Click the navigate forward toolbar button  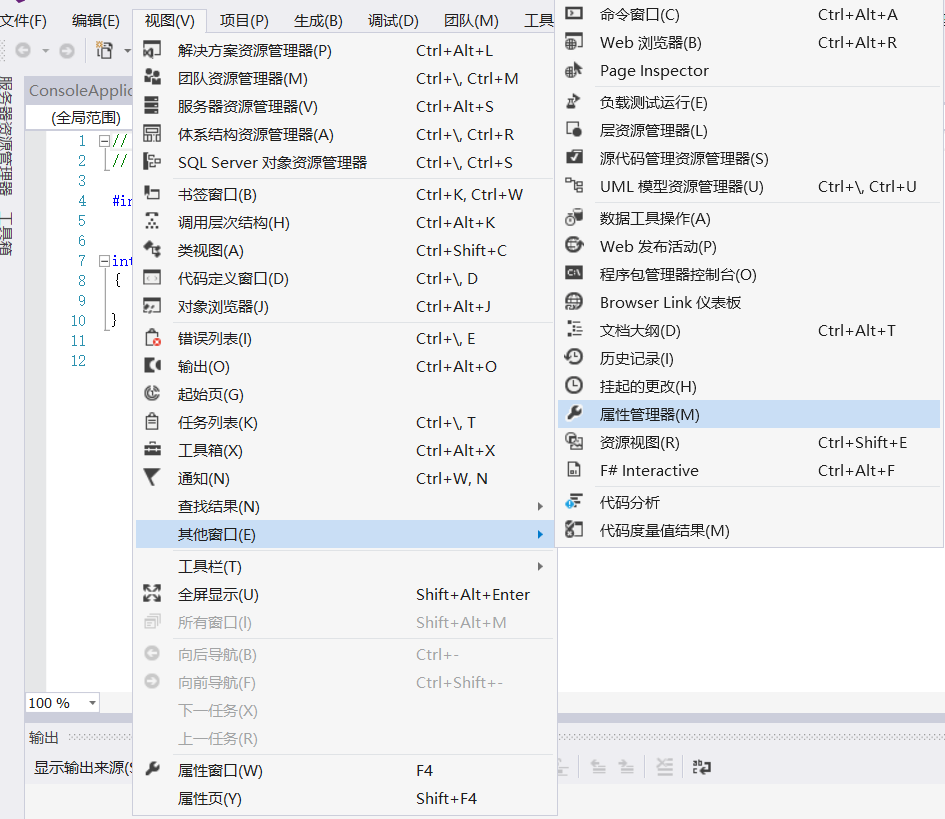(67, 51)
